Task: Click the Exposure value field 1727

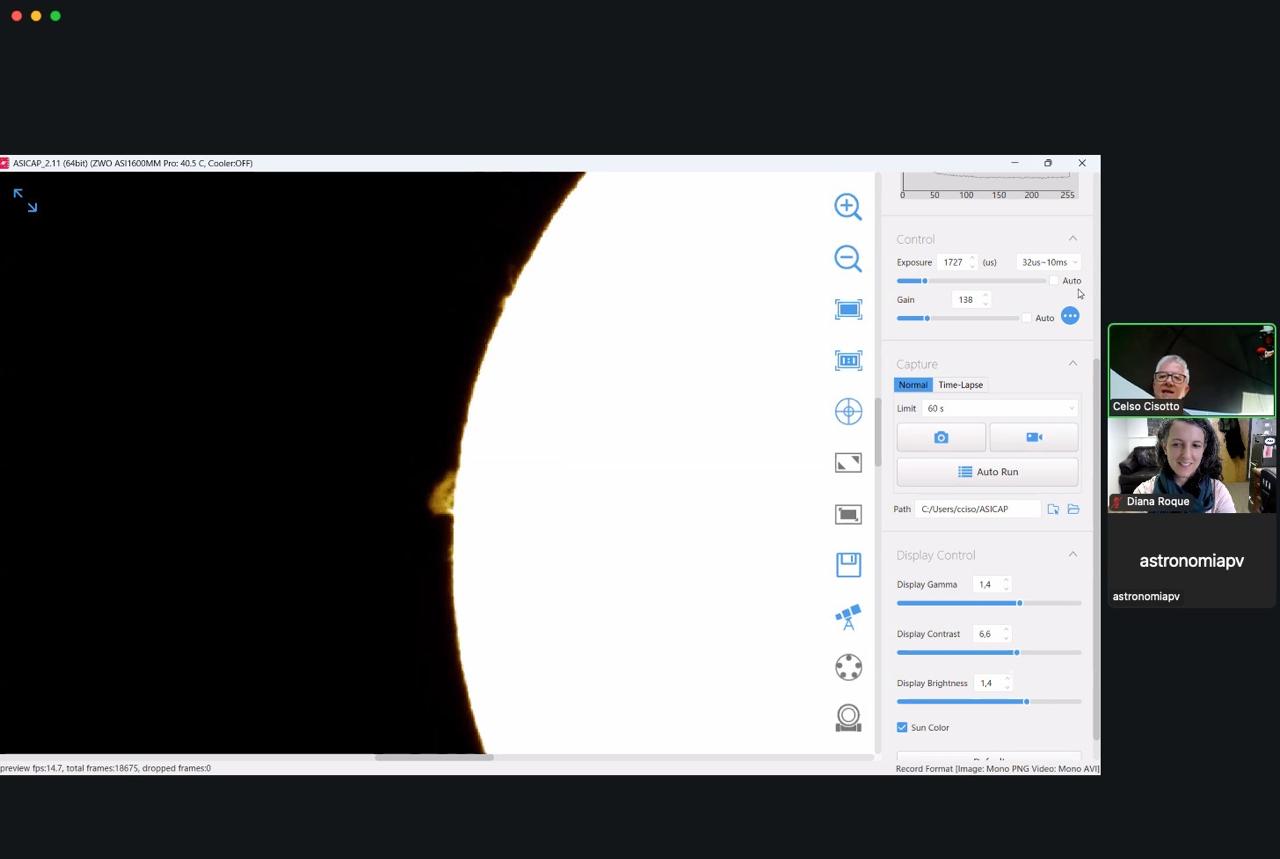Action: 953,262
